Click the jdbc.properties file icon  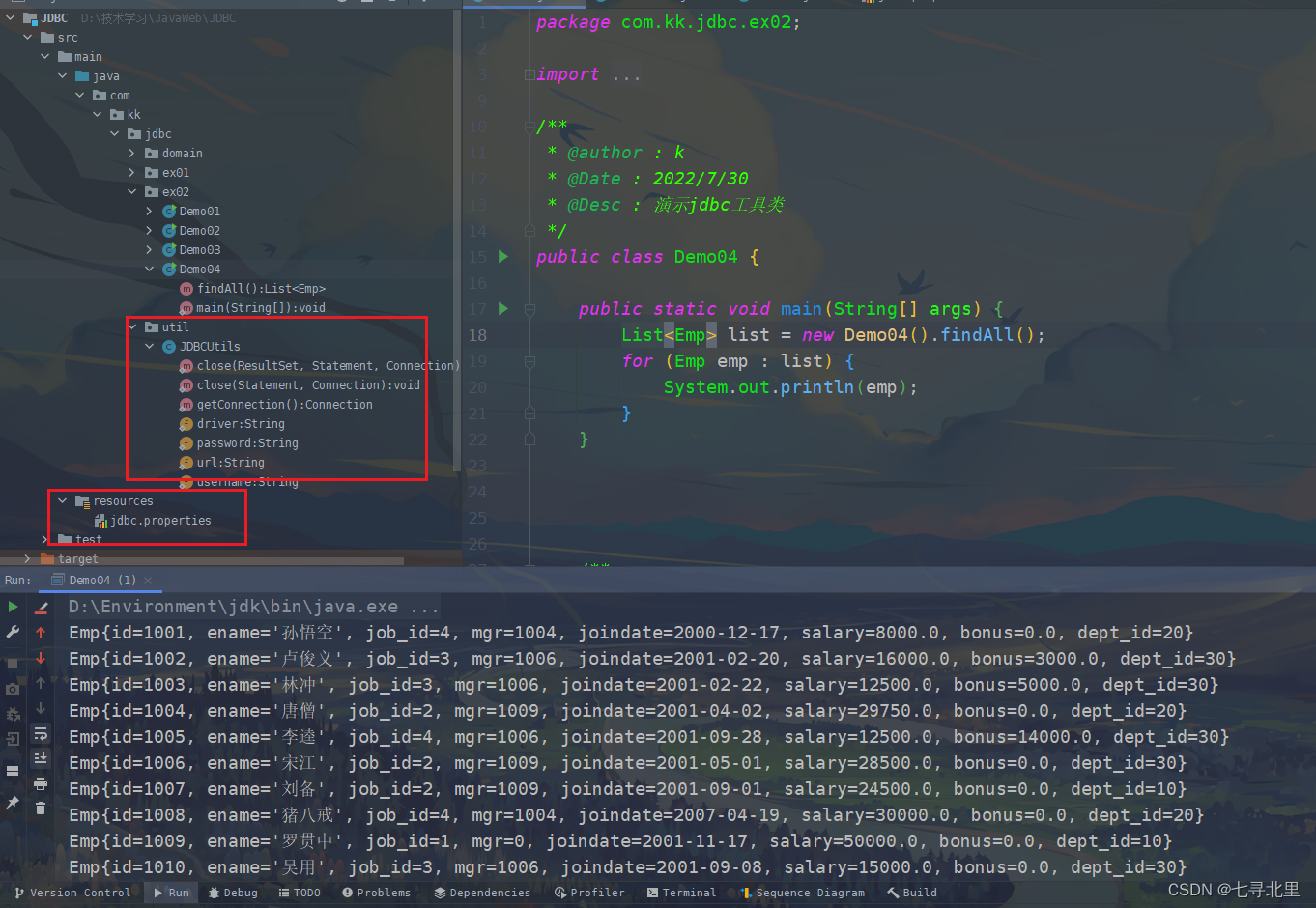pyautogui.click(x=100, y=521)
